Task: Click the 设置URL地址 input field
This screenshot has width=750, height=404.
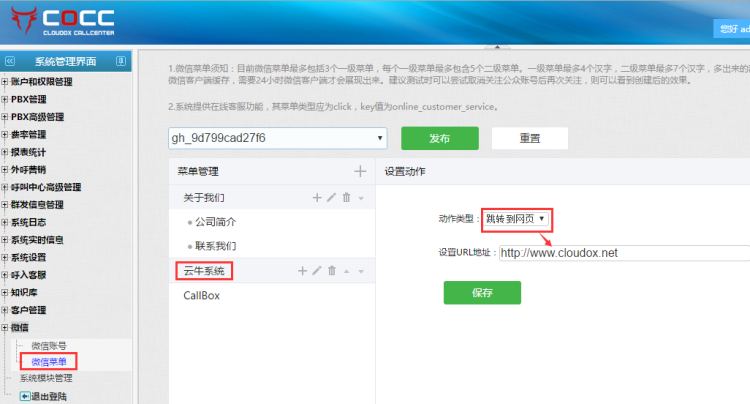Action: (x=620, y=252)
